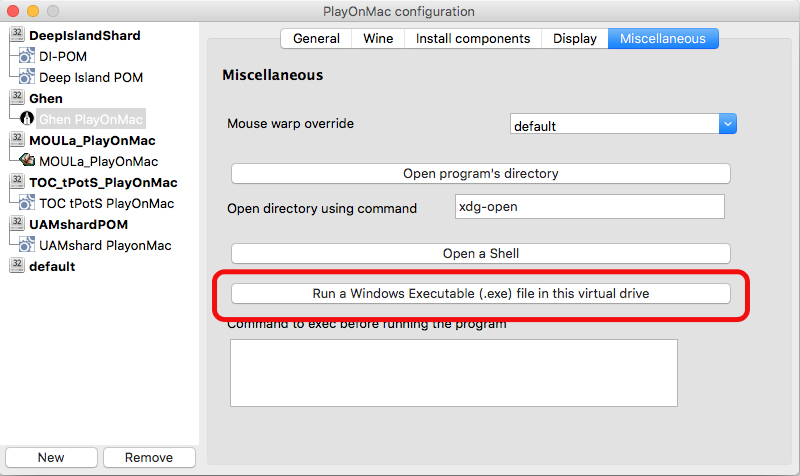Click the xdg-open command field
800x476 pixels.
tap(589, 207)
